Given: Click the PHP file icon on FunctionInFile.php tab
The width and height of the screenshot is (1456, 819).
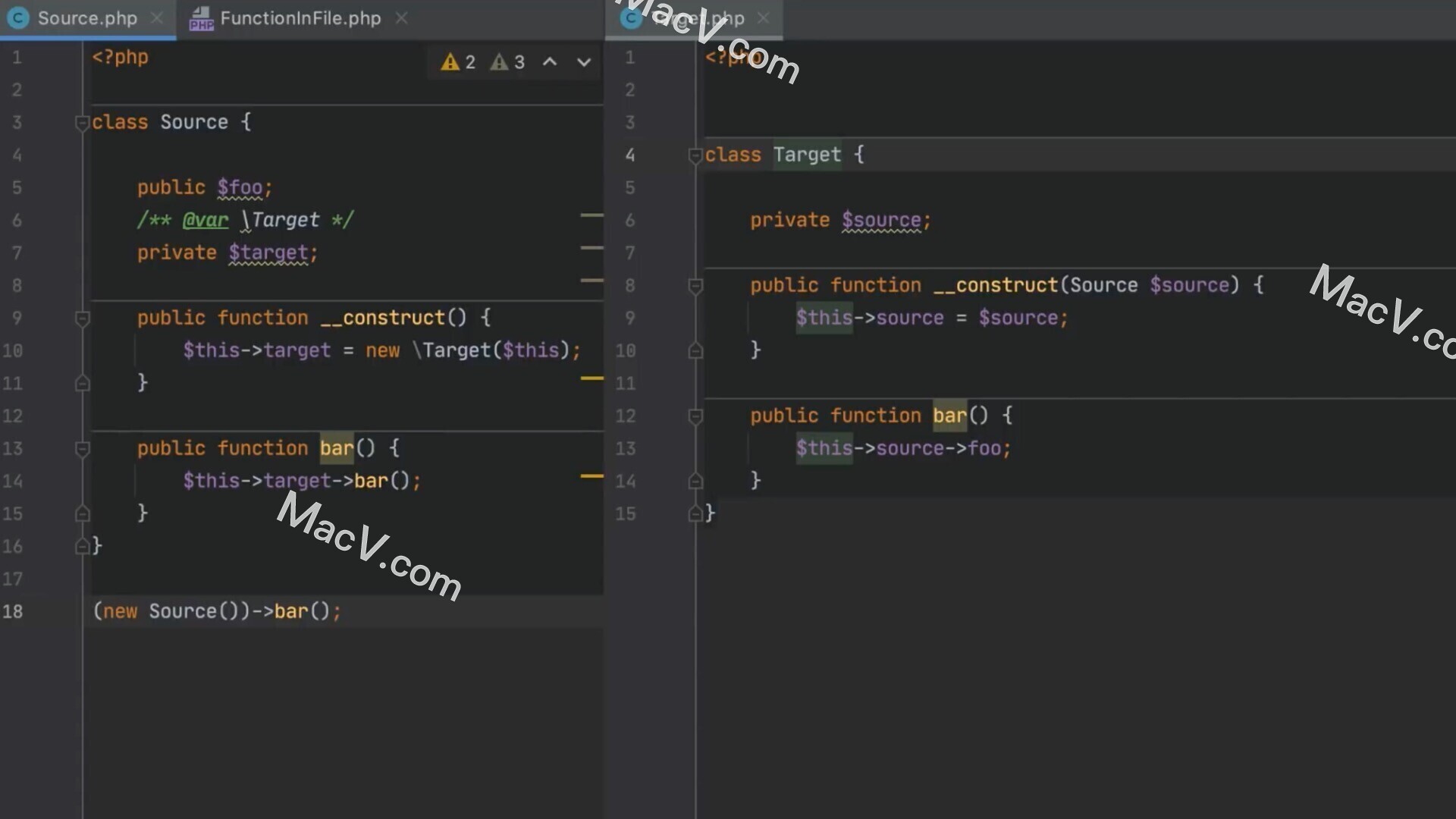Looking at the screenshot, I should 201,18.
